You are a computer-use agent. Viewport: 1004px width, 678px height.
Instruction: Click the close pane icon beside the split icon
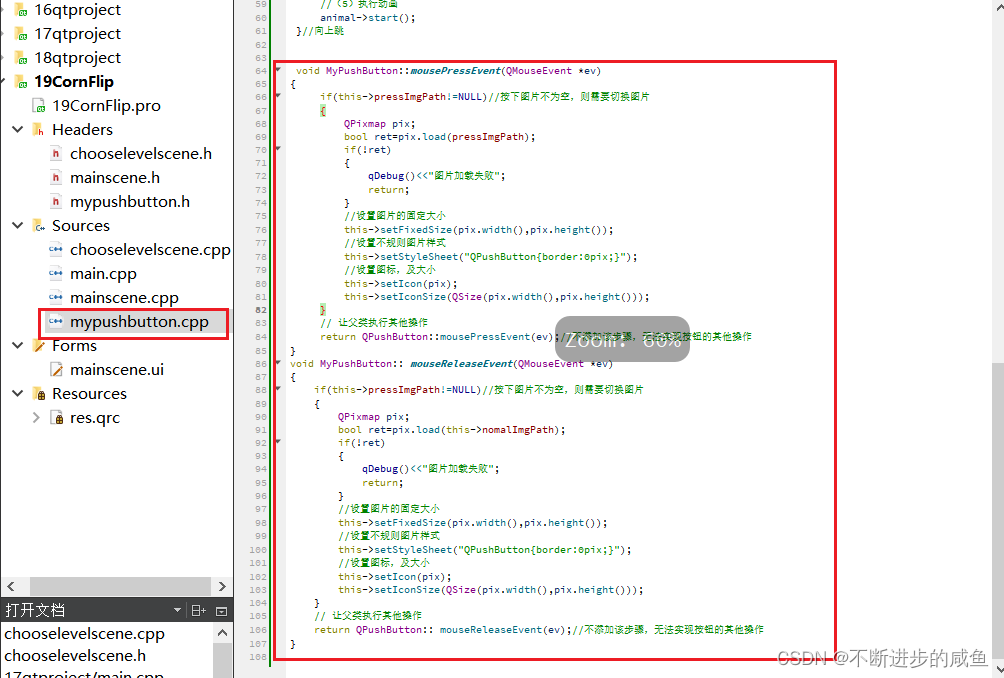pos(222,611)
